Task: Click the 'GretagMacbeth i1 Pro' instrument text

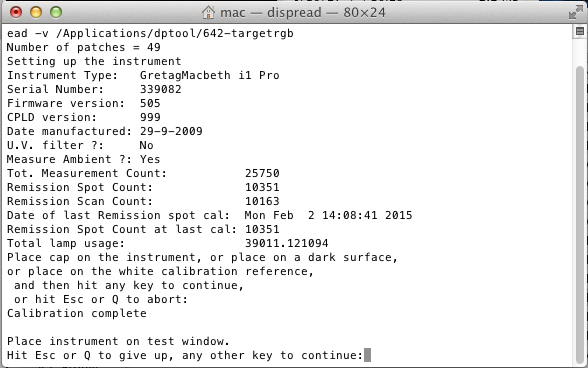Action: pyautogui.click(x=210, y=75)
